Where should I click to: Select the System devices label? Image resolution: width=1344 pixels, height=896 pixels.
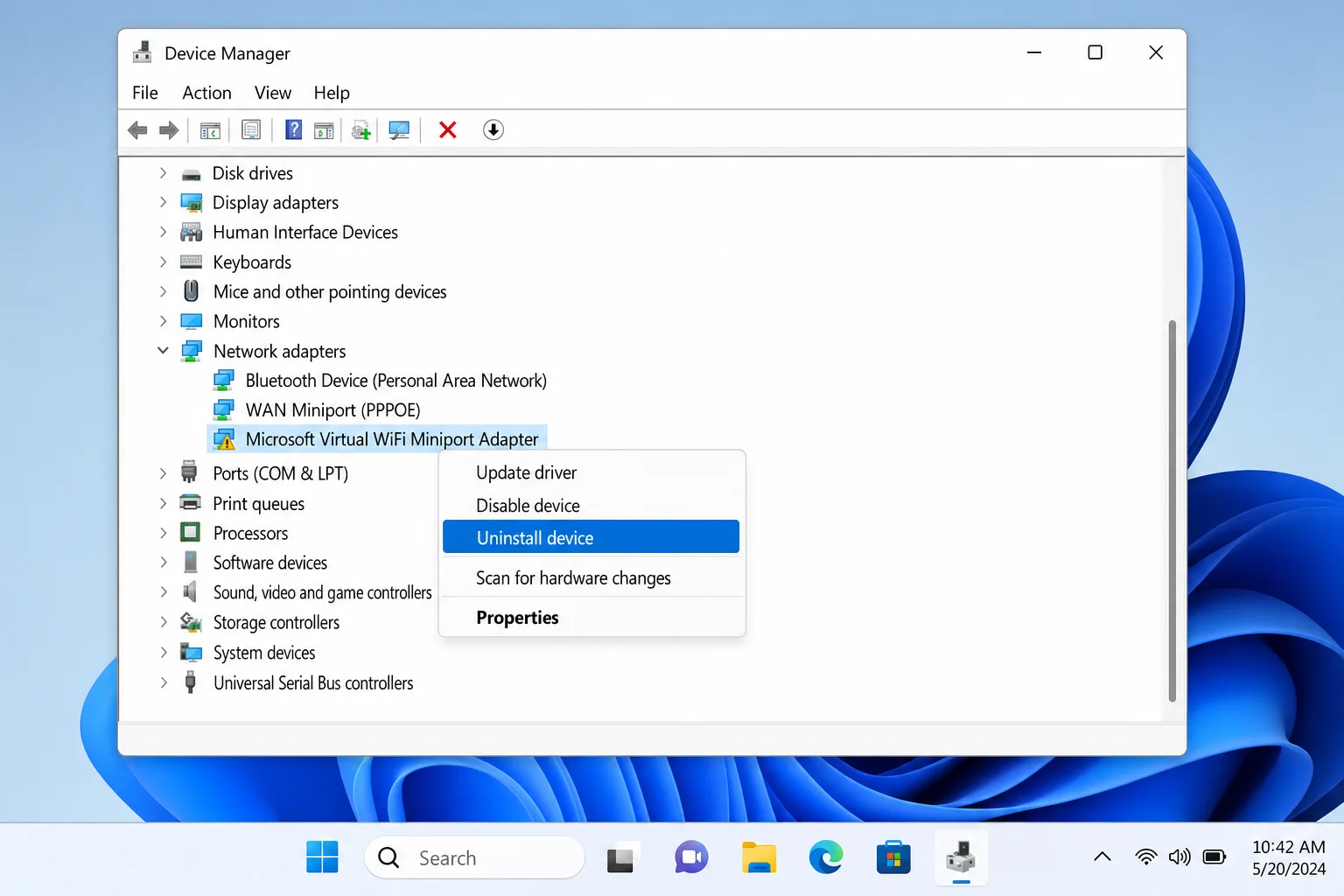point(264,653)
